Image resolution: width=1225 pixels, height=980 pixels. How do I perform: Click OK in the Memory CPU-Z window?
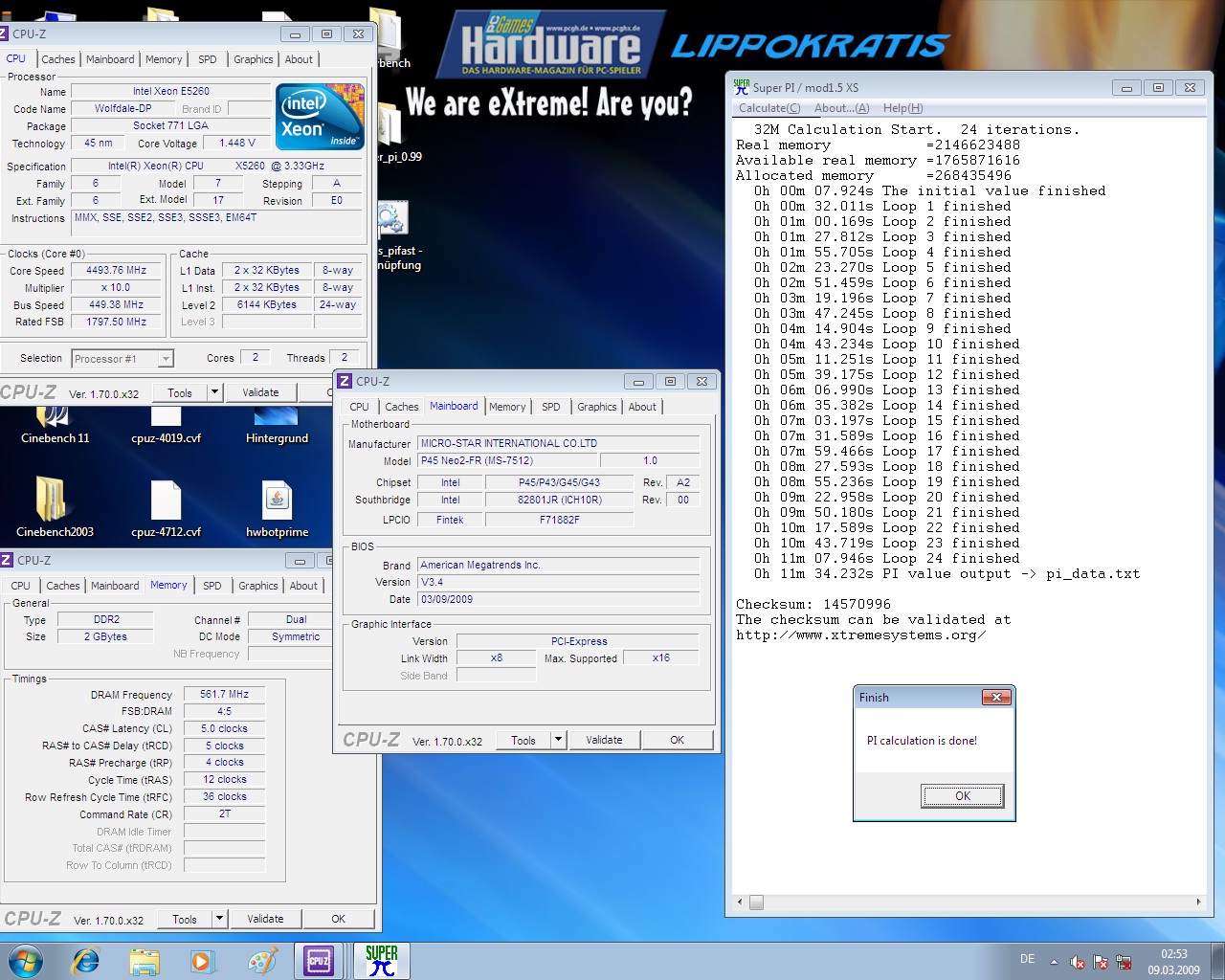pos(339,919)
